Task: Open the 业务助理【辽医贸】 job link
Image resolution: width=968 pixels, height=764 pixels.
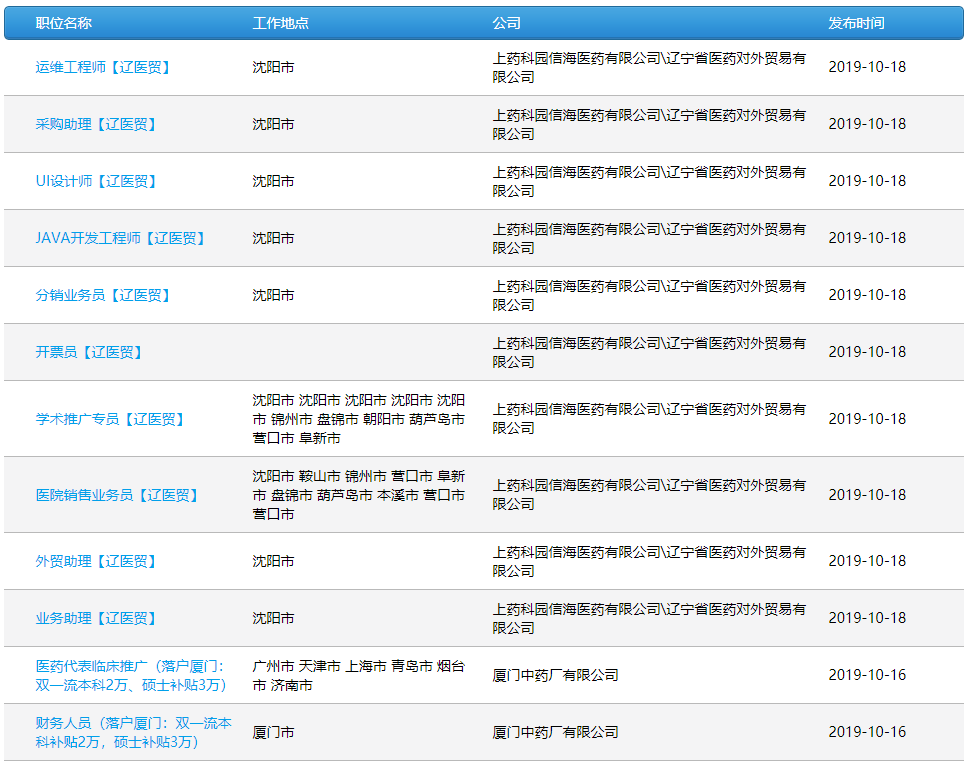Action: [96, 618]
